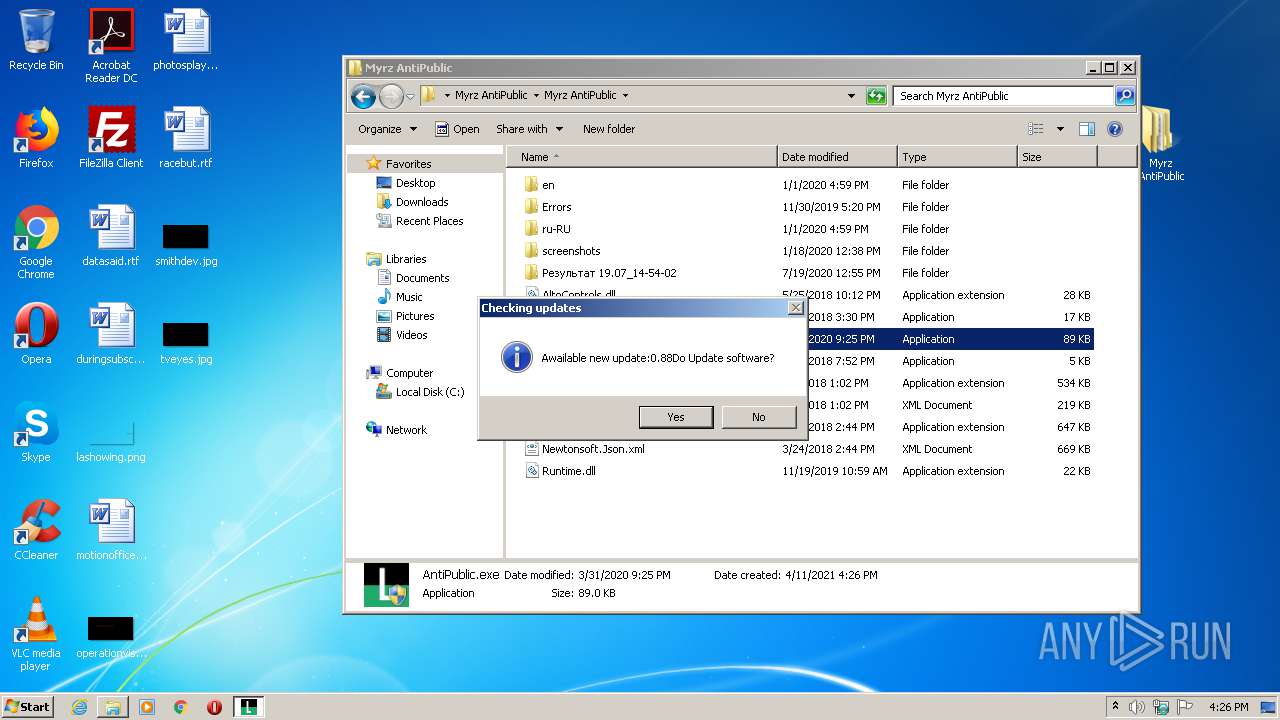Open Pictures library
1280x720 pixels.
414,316
